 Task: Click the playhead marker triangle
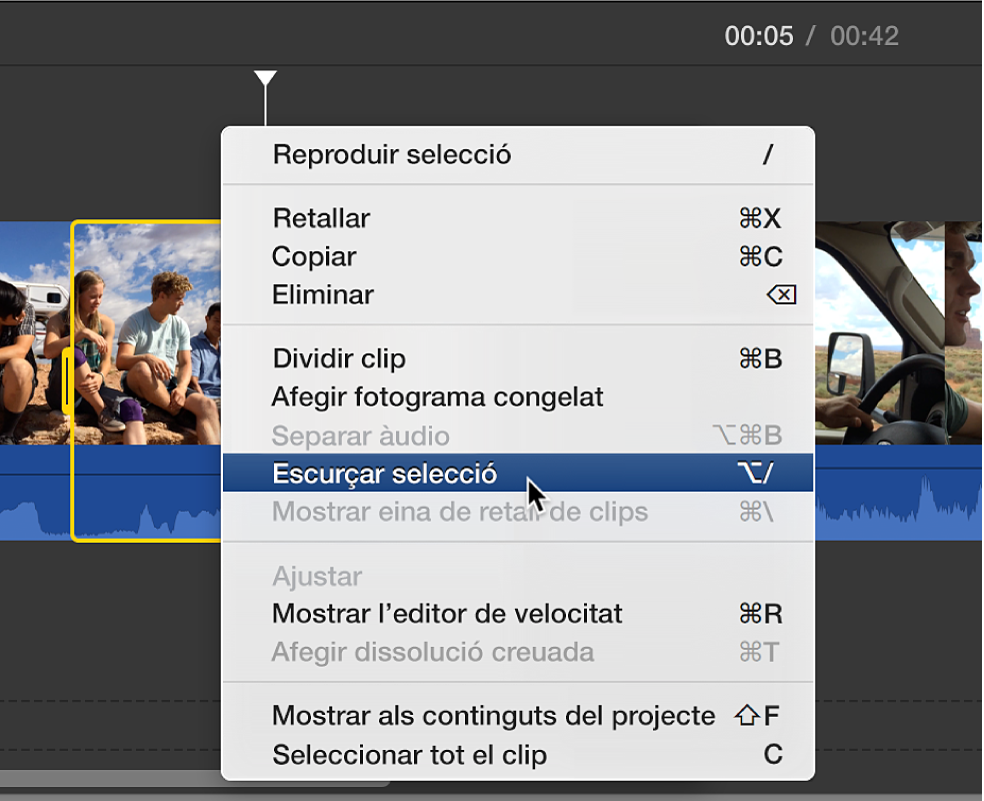[265, 79]
